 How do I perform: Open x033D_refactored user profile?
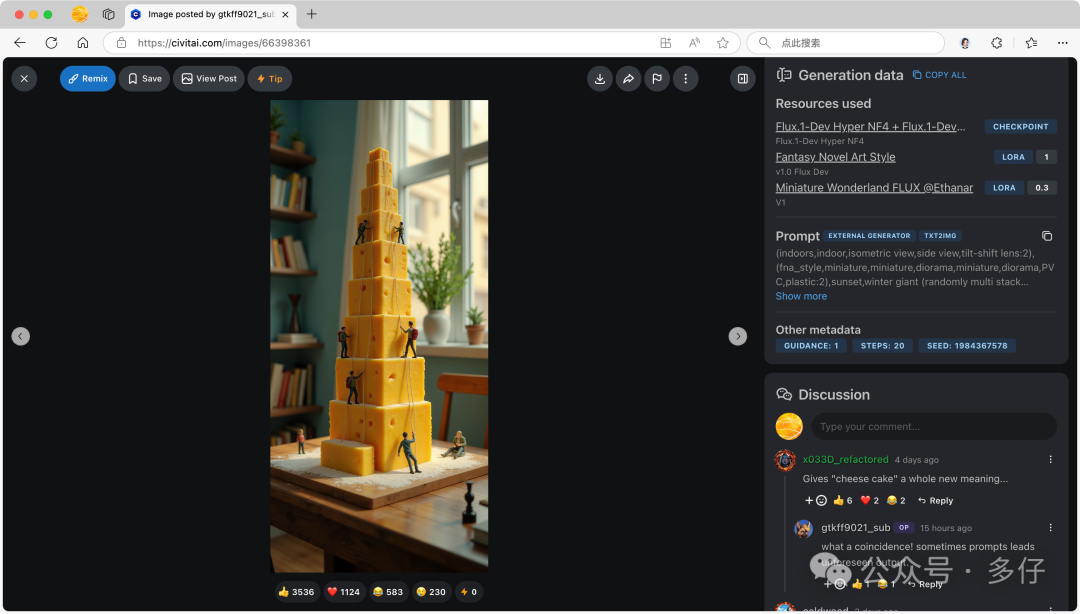[845, 460]
